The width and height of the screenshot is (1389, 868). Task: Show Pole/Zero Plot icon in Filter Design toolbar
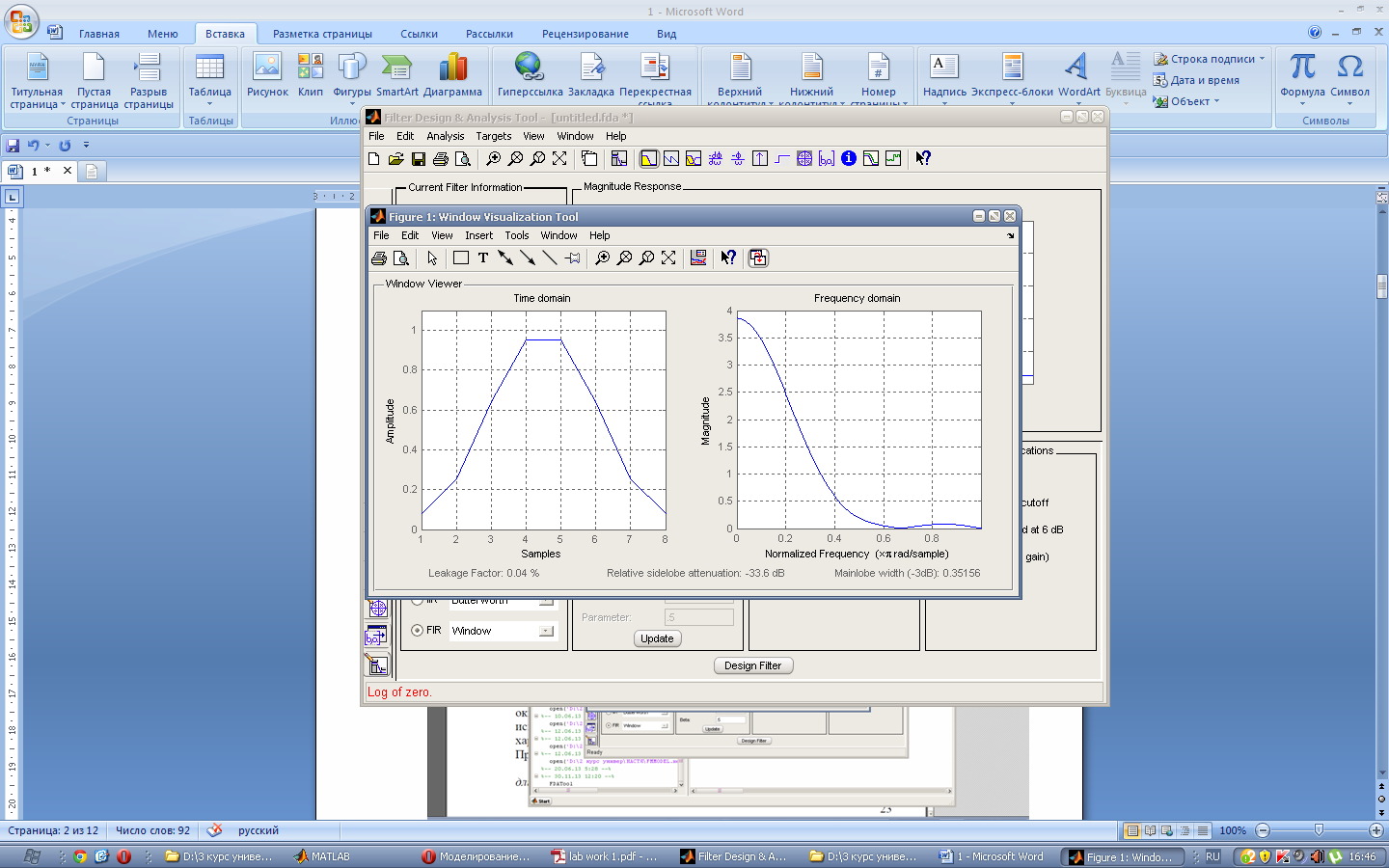[x=804, y=159]
